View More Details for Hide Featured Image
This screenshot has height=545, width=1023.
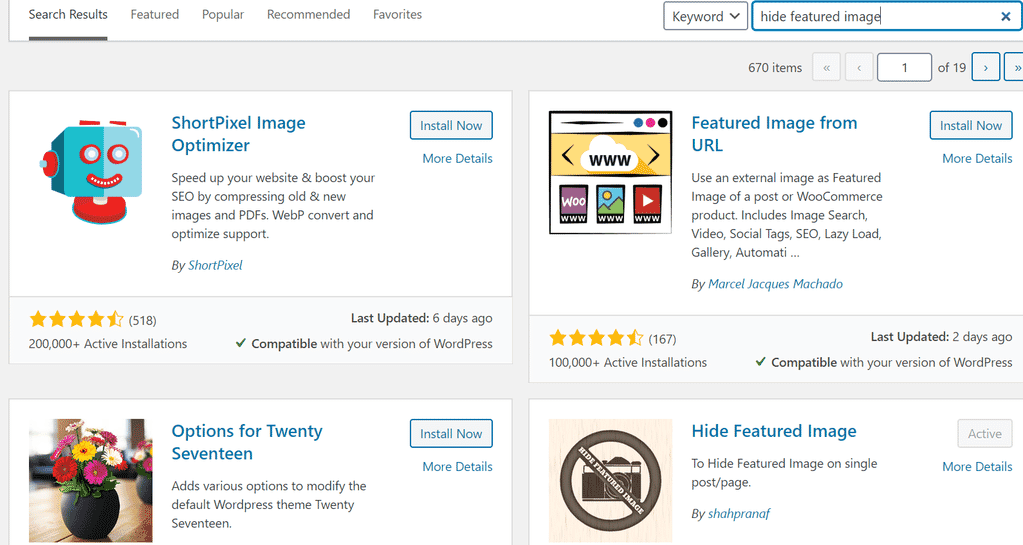tap(977, 467)
